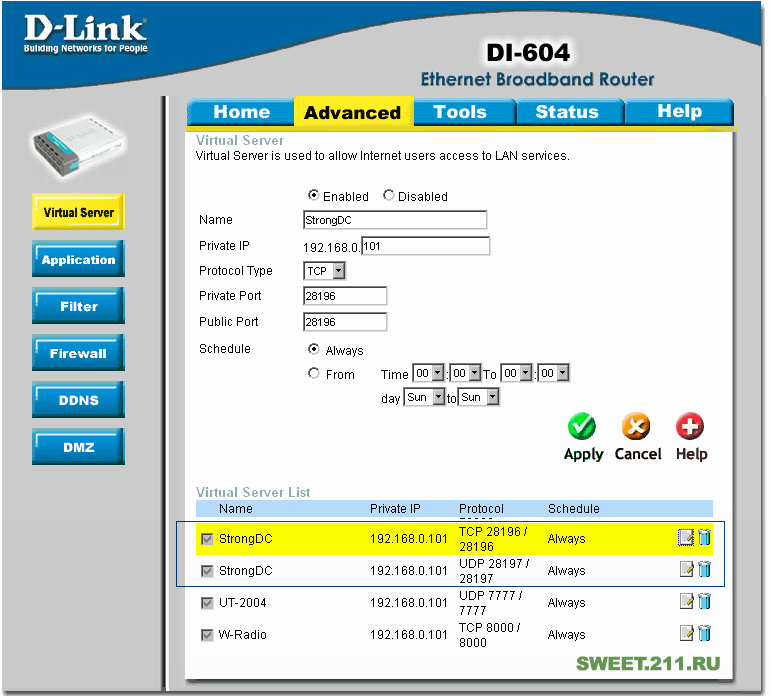This screenshot has height=696, width=770.
Task: Open the end minute time dropdown
Action: [553, 373]
